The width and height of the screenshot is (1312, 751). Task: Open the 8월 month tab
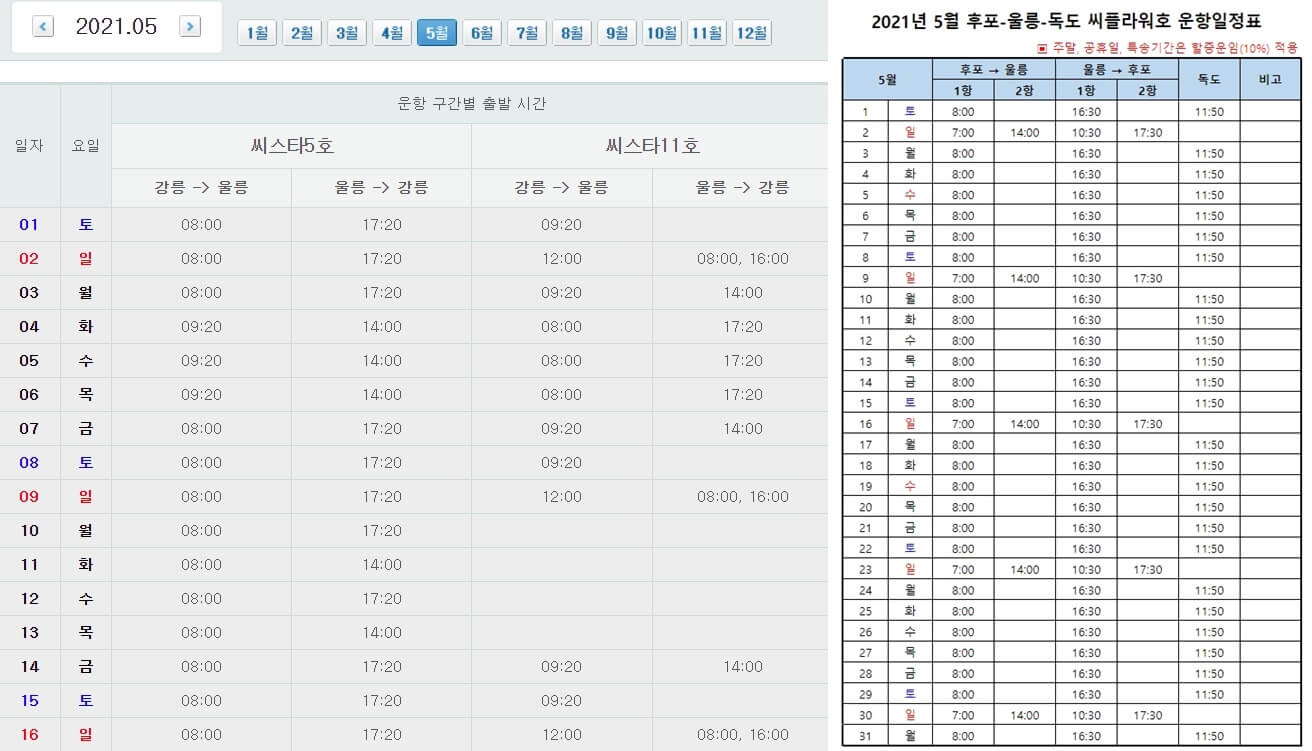pyautogui.click(x=572, y=33)
